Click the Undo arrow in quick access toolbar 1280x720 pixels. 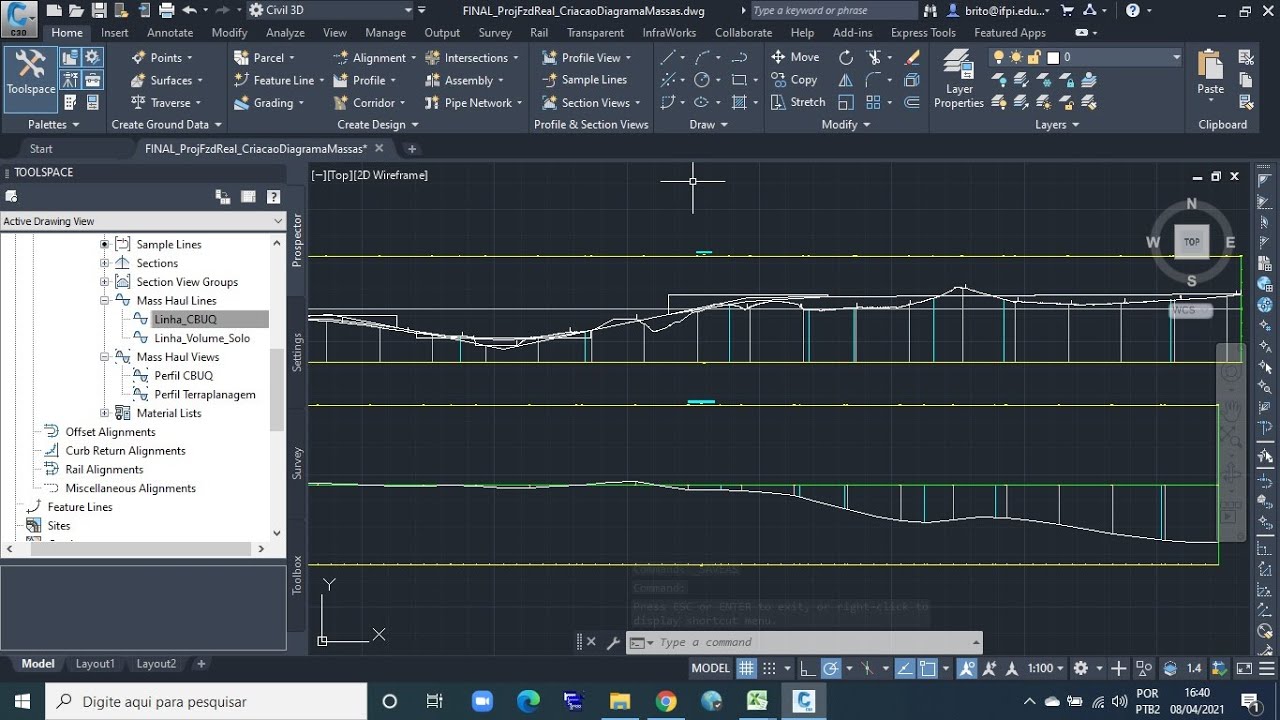(x=189, y=10)
